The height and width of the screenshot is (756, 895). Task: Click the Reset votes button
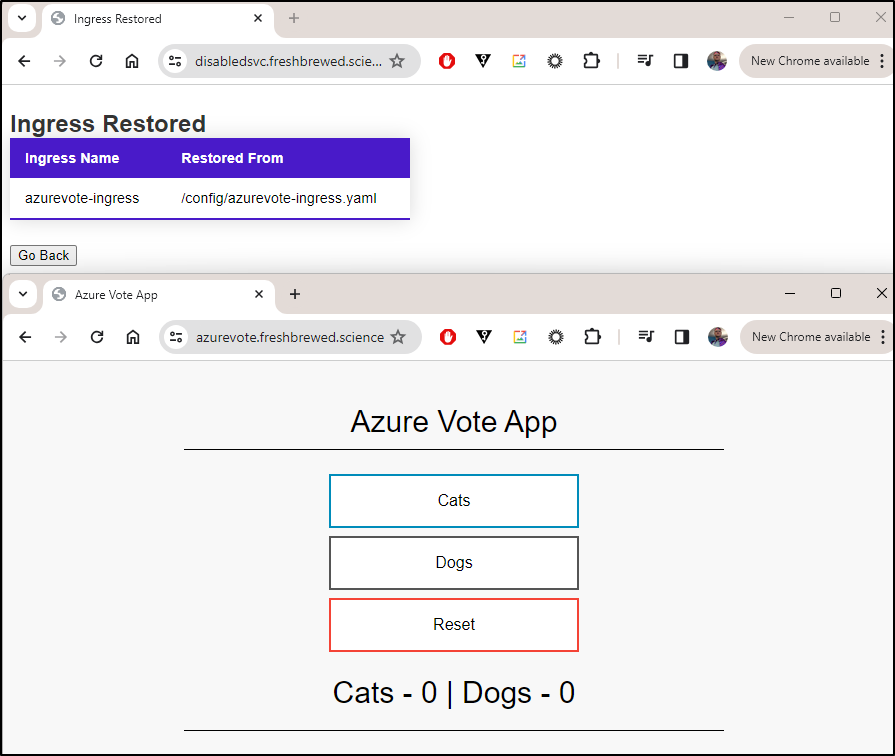454,625
